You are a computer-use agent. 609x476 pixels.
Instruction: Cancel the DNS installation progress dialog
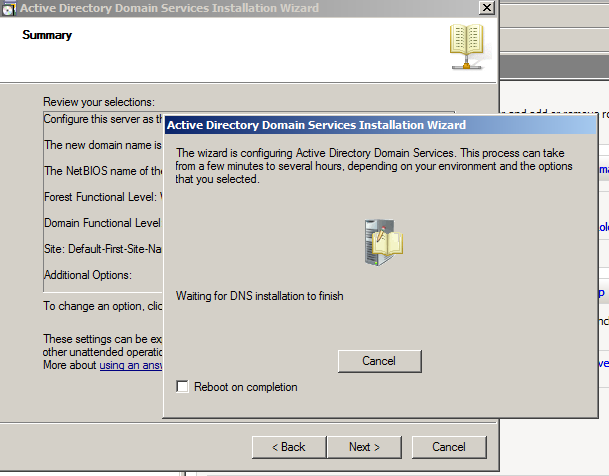(379, 361)
